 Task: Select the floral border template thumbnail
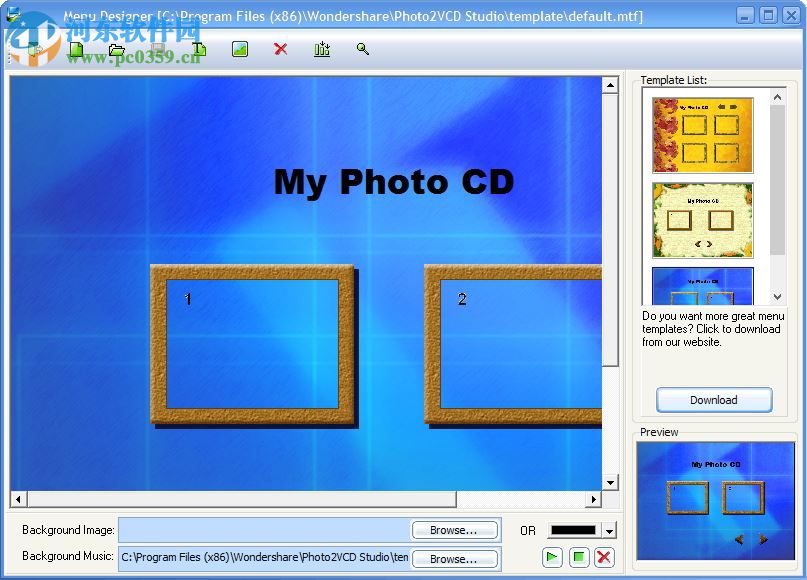(x=701, y=219)
